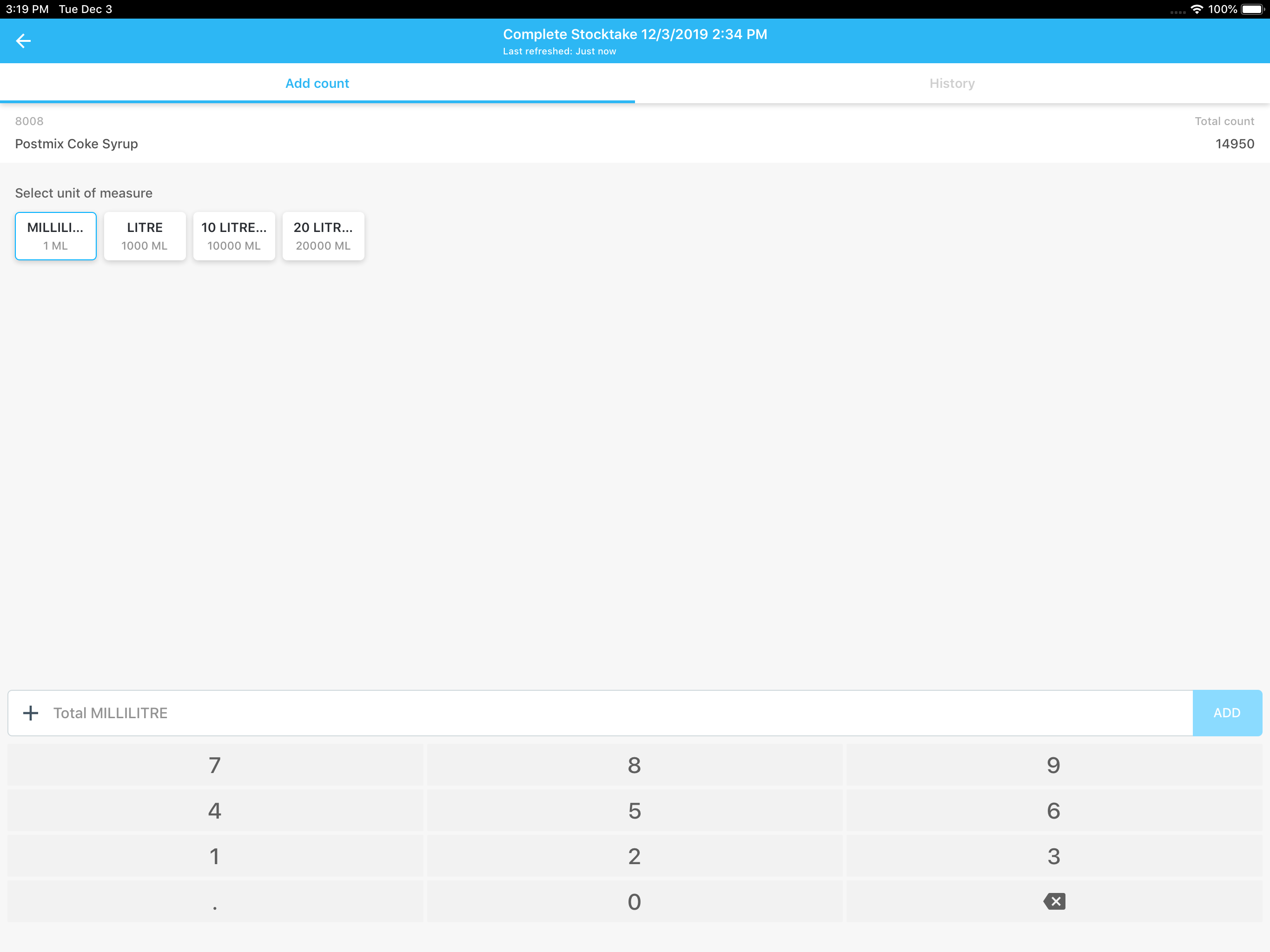Tap keypad number 3
1270x952 pixels.
click(1054, 856)
